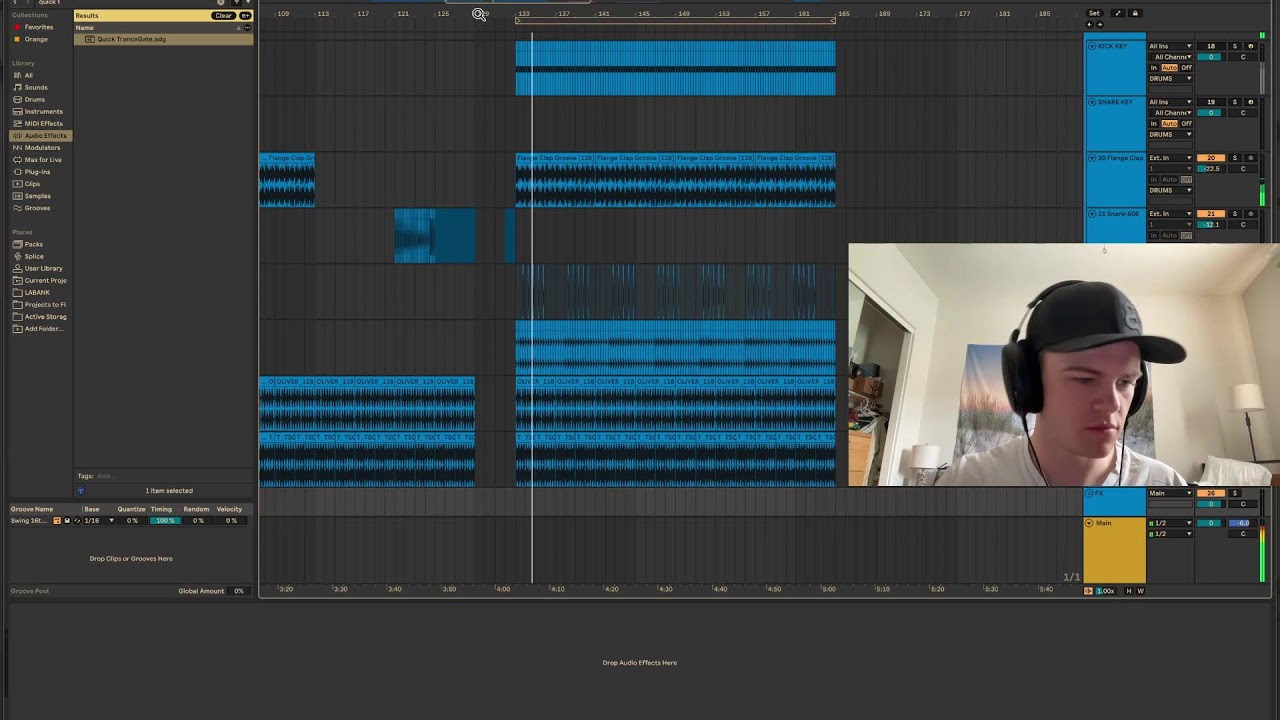Toggle activator 18 on KICK KEY track
The image size is (1280, 720).
tap(1211, 46)
